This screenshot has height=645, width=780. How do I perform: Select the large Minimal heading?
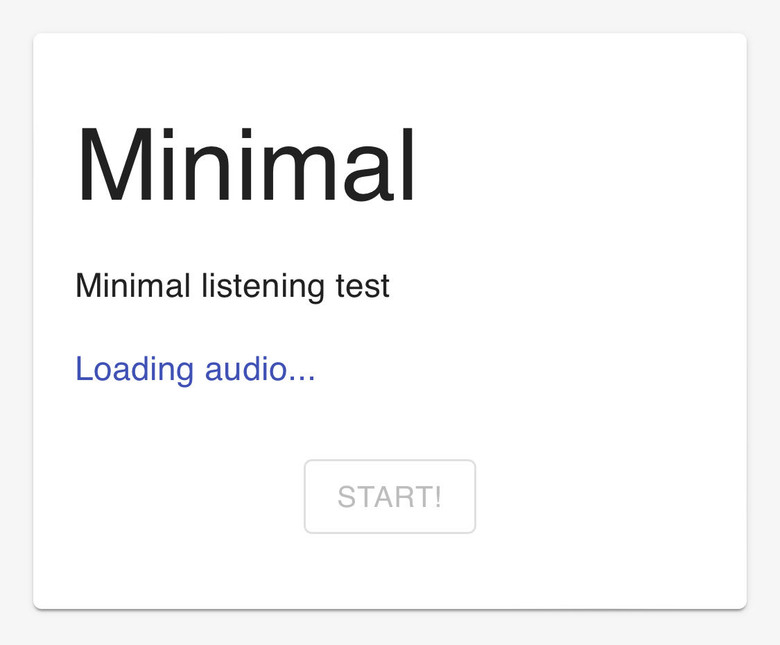(245, 165)
